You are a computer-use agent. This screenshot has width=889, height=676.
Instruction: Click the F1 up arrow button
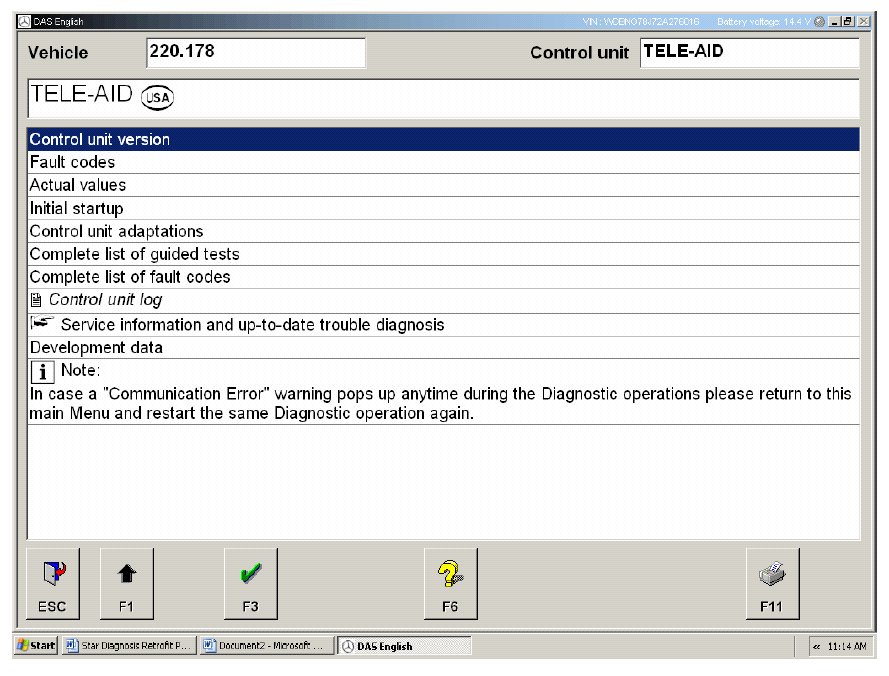pyautogui.click(x=127, y=584)
